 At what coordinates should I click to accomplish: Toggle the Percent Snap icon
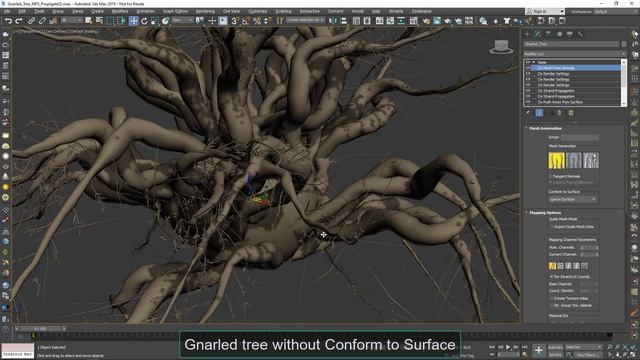click(257, 21)
